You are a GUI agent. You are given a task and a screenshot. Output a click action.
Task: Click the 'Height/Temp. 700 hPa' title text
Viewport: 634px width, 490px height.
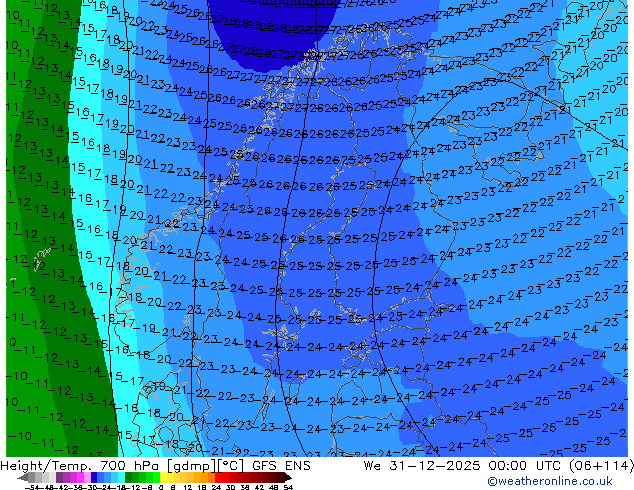click(81, 466)
